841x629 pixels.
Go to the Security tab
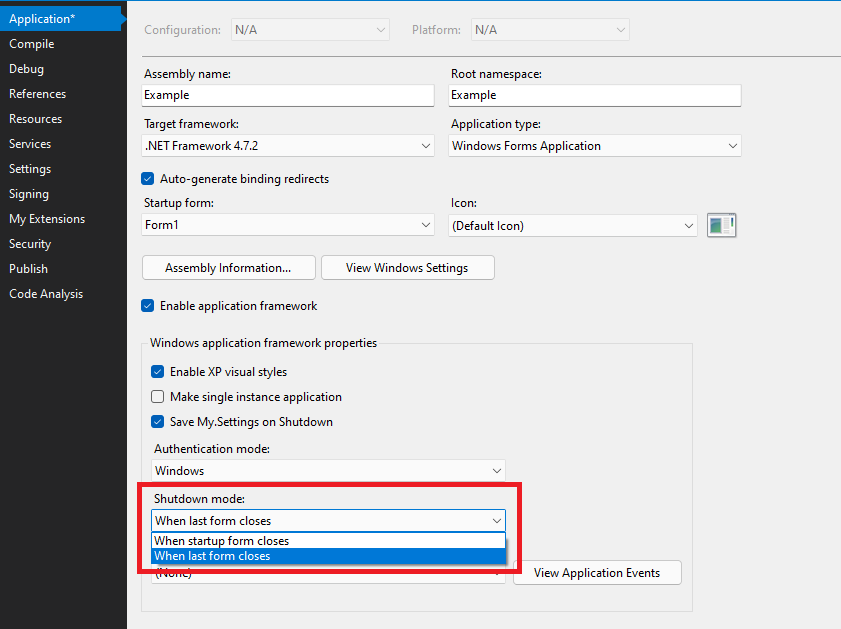point(61,244)
